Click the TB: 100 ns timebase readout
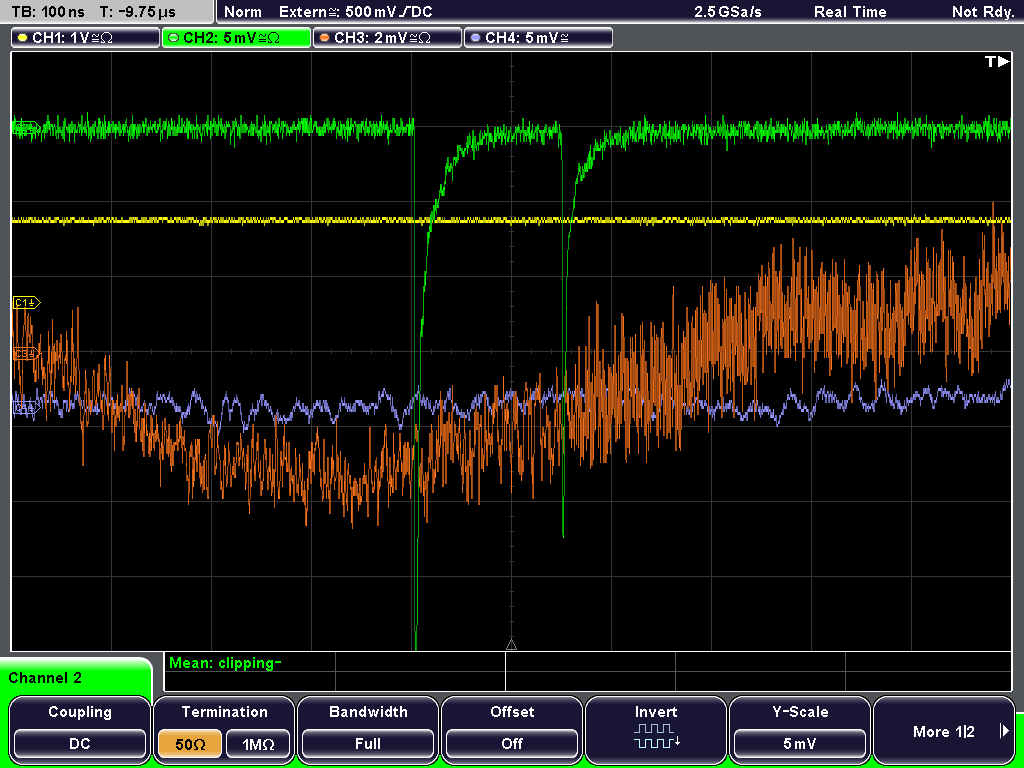The height and width of the screenshot is (768, 1024). click(48, 12)
